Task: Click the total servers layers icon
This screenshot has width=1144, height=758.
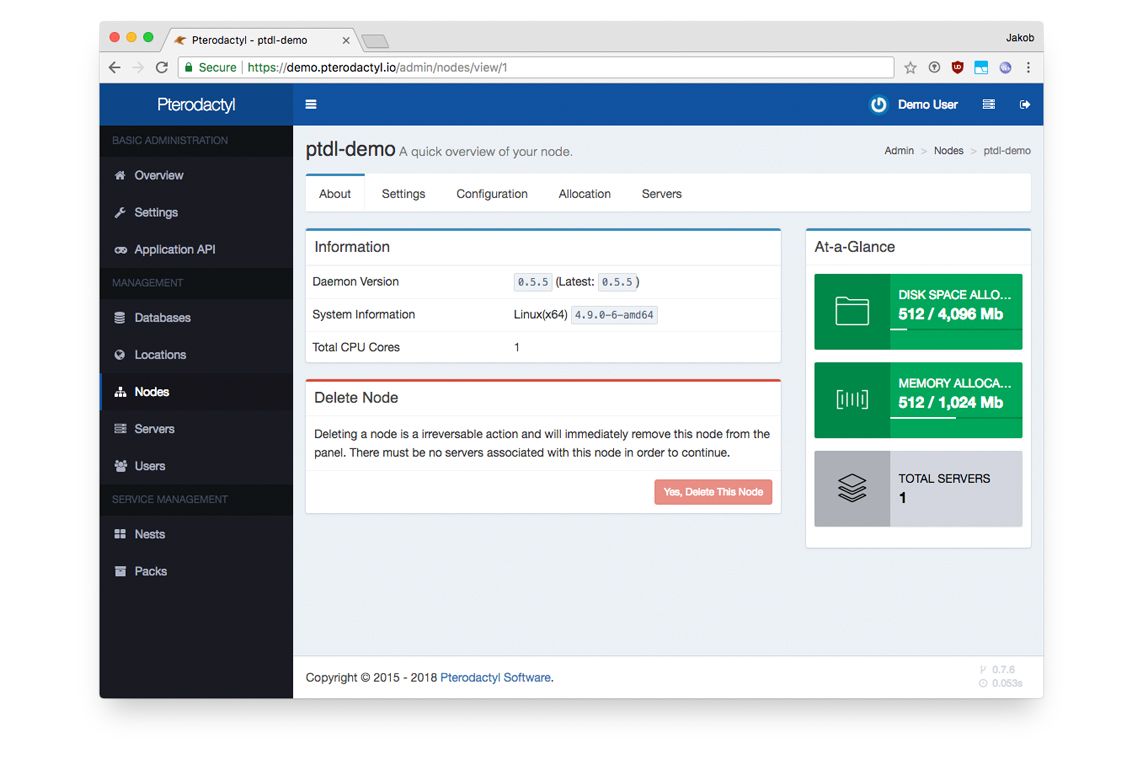Action: click(x=851, y=488)
